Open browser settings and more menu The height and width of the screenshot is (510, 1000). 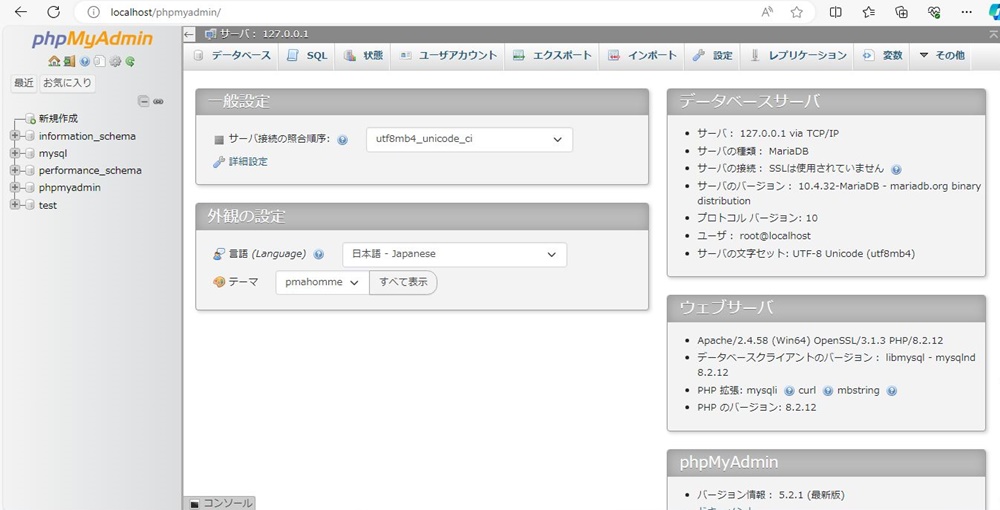(x=966, y=12)
